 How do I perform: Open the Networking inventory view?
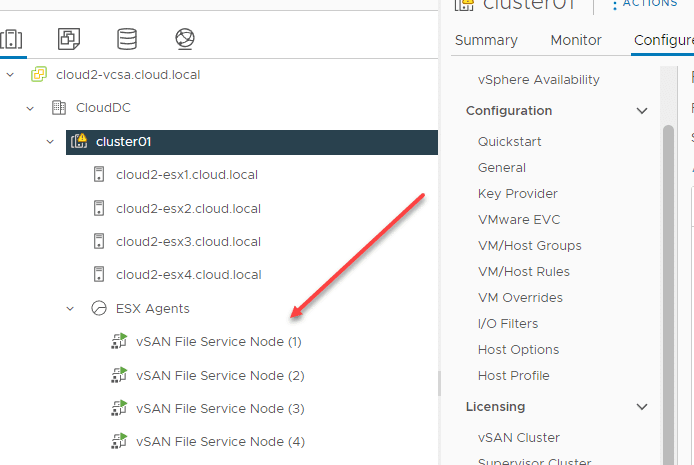[185, 39]
